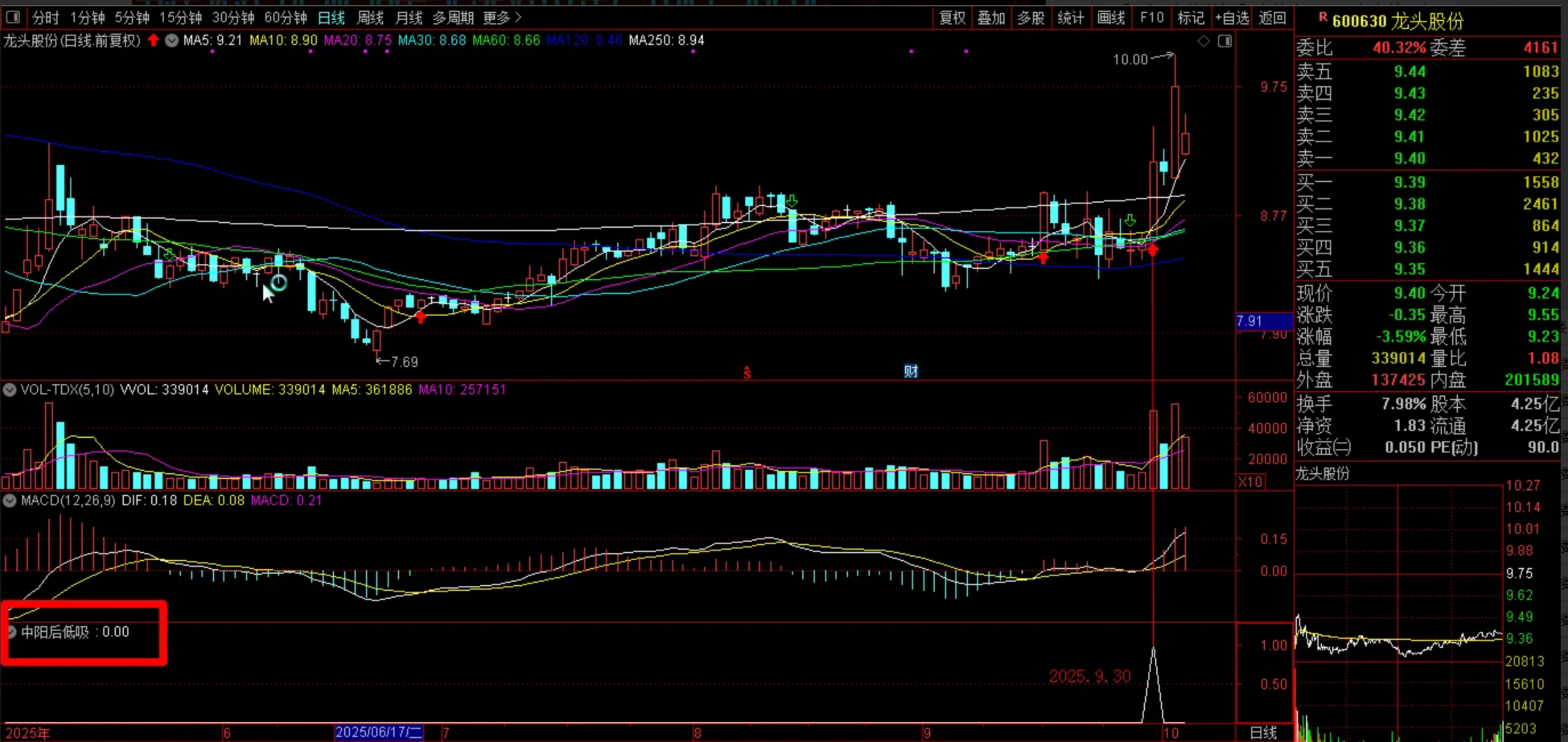The width and height of the screenshot is (1568, 742).
Task: Click the red S marker on the chart
Action: tap(747, 372)
